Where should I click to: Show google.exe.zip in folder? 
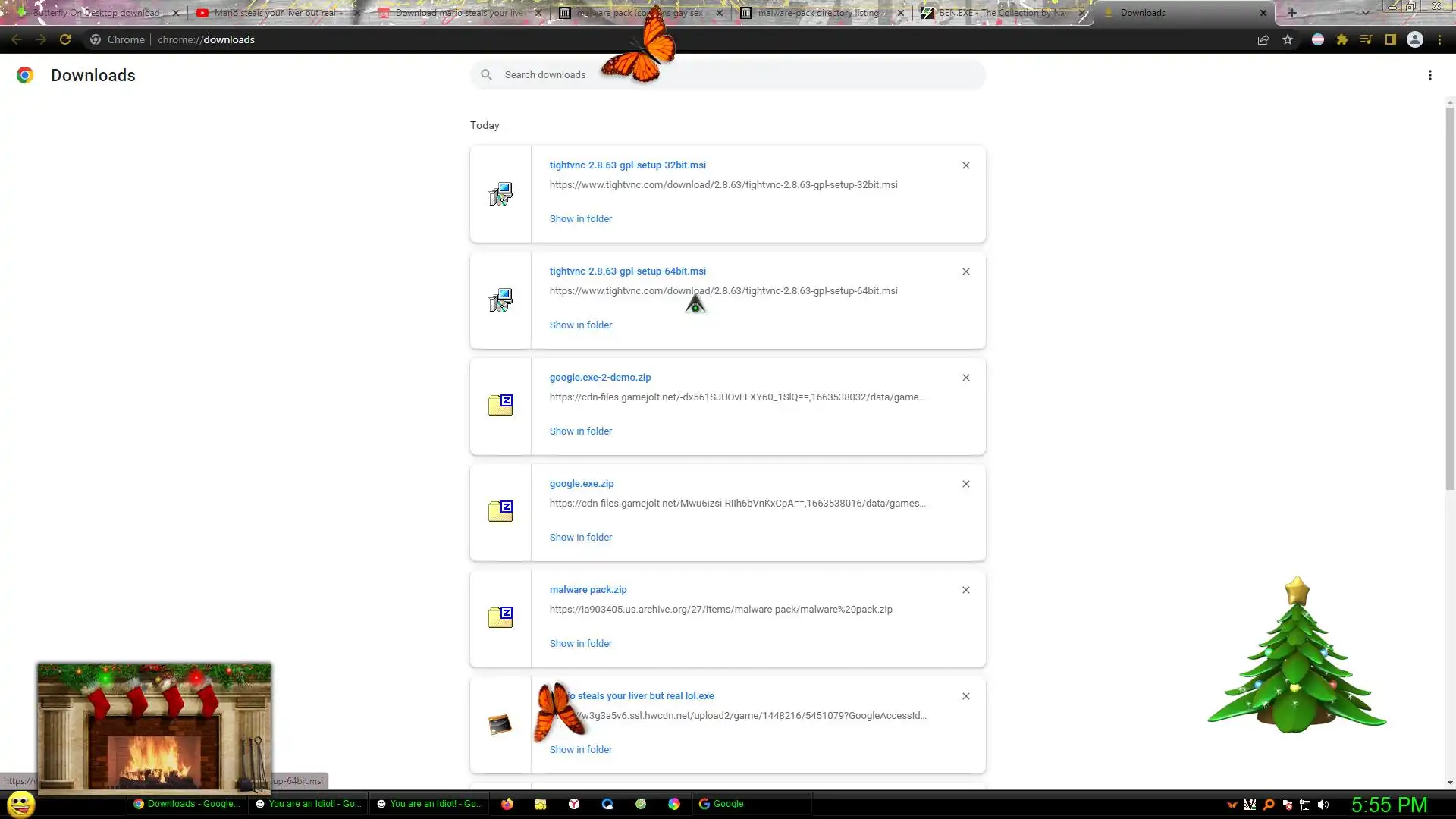[x=580, y=537]
